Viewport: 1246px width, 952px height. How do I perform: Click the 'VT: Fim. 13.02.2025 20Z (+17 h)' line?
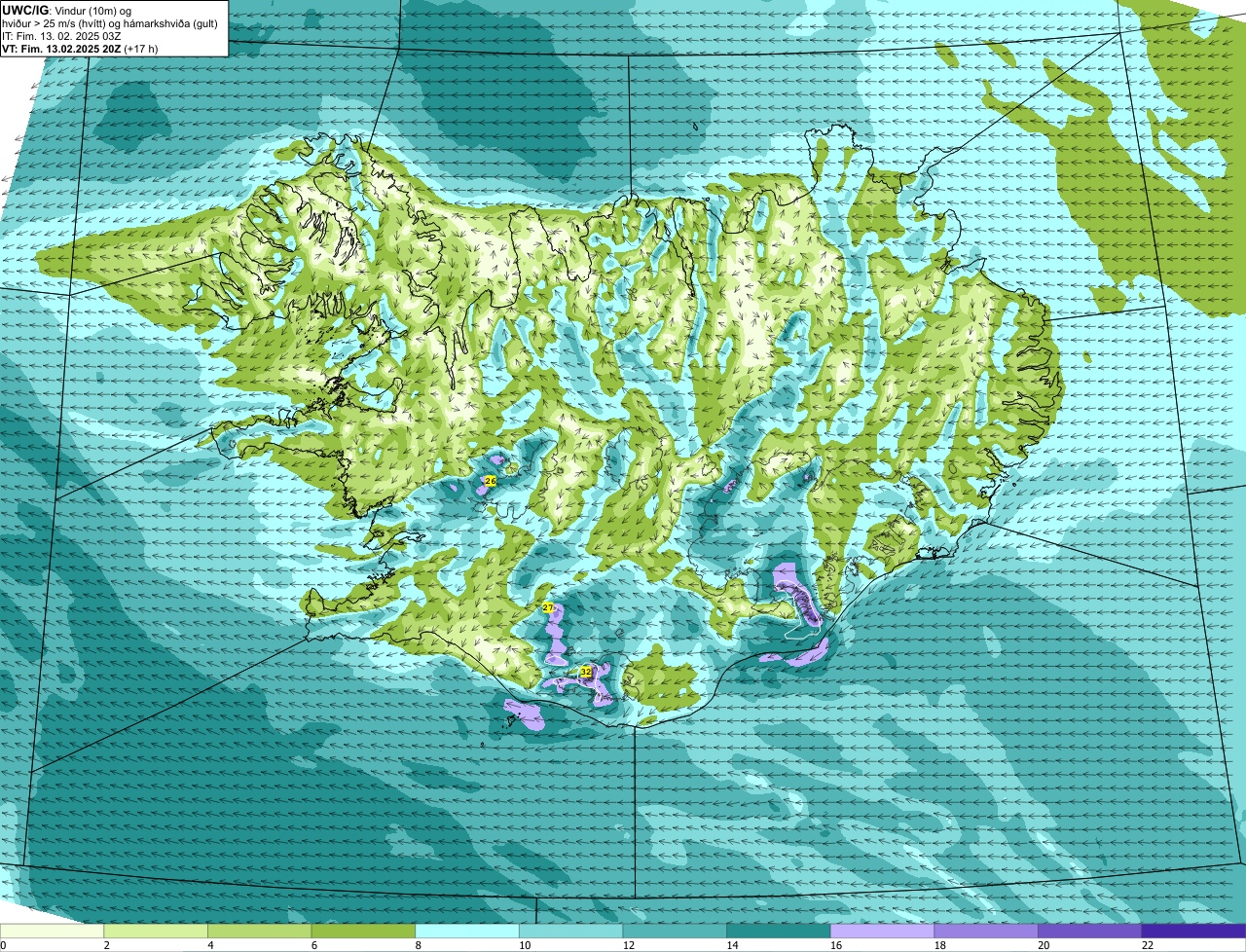click(80, 48)
